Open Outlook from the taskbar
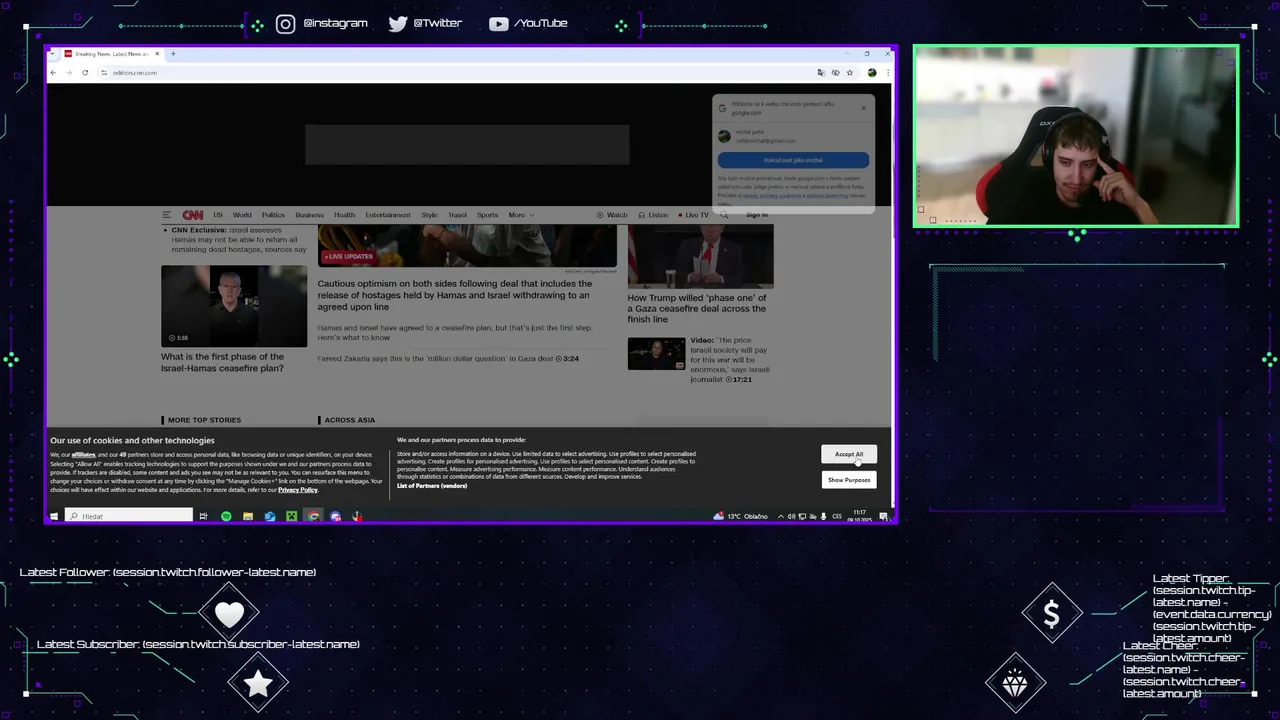This screenshot has width=1280, height=720. pyautogui.click(x=270, y=516)
